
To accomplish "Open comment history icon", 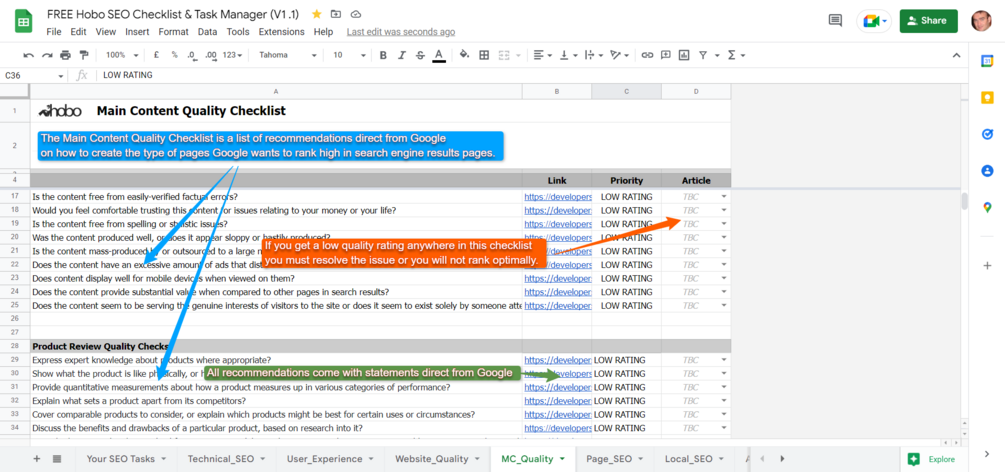I will [x=835, y=21].
